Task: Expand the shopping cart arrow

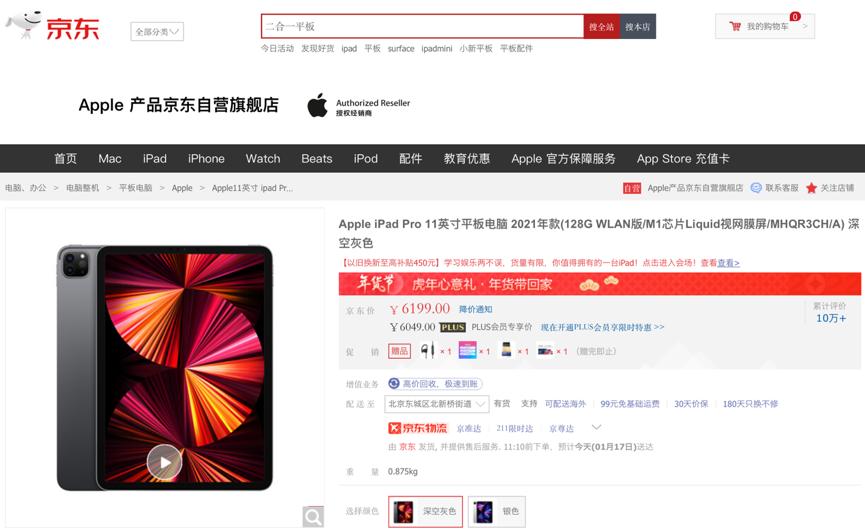Action: pos(805,26)
